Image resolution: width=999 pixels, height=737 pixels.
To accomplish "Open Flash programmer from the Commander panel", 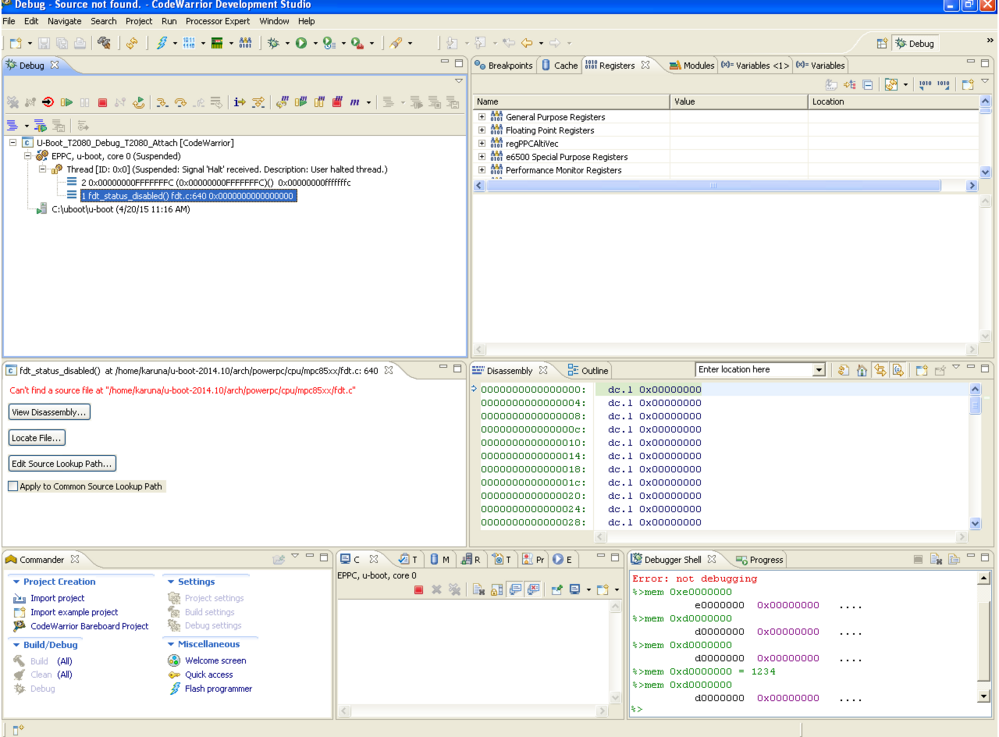I will click(218, 689).
